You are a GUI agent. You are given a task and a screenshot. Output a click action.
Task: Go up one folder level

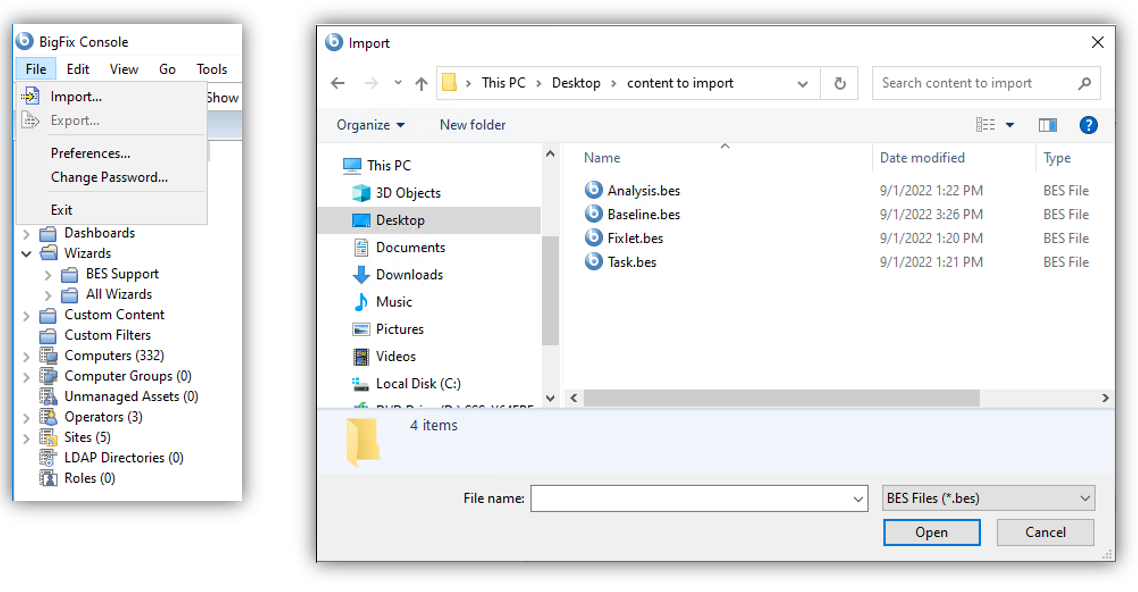point(421,83)
